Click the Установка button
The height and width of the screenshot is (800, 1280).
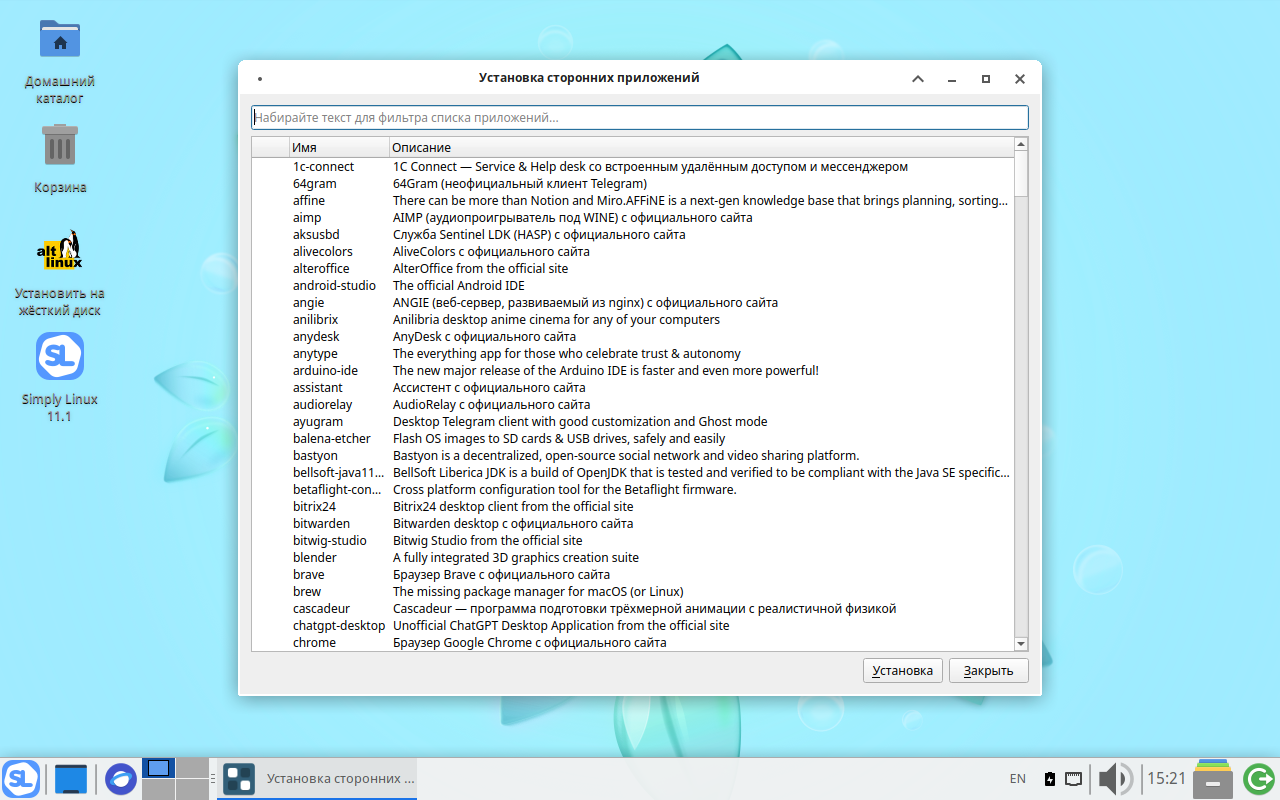(x=901, y=670)
